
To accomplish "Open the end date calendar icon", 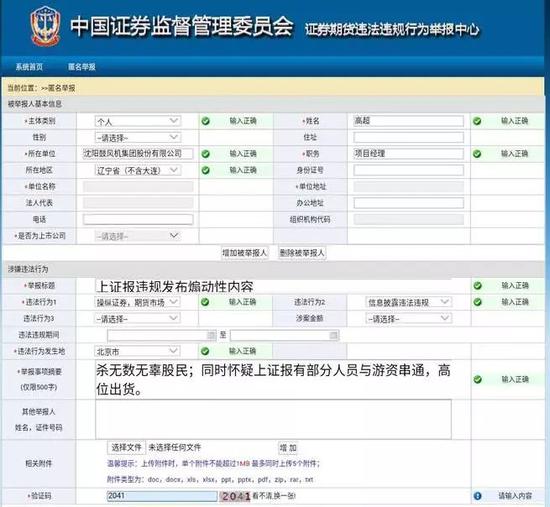I will (334, 335).
